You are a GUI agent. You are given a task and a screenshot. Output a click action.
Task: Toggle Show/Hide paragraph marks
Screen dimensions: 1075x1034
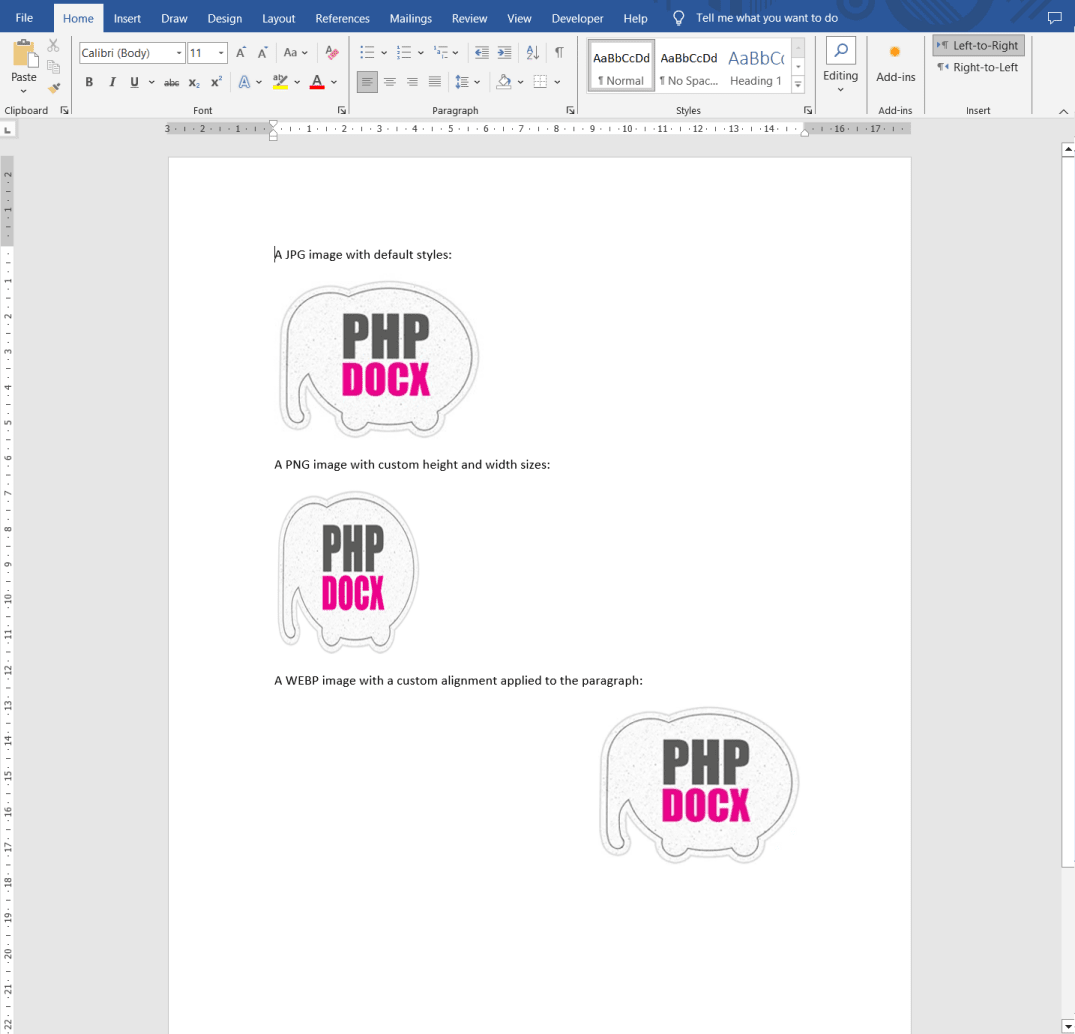point(559,53)
